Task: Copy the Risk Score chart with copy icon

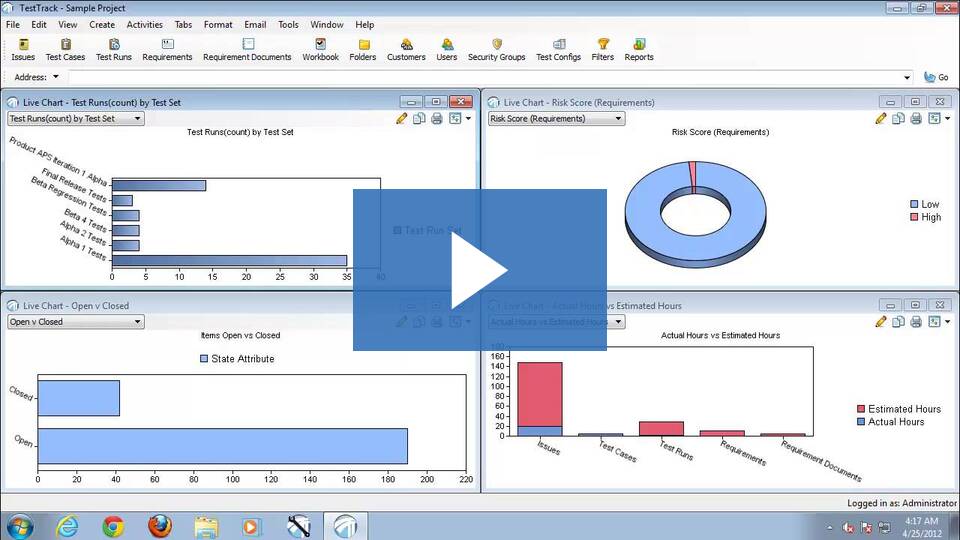Action: pos(898,119)
